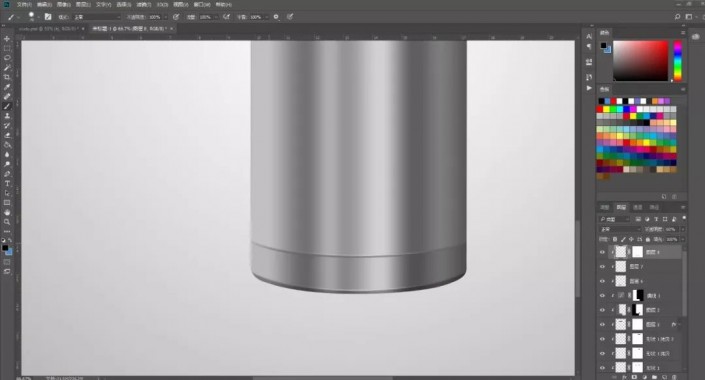Open the layer opacity dropdown arrow

pyautogui.click(x=683, y=229)
